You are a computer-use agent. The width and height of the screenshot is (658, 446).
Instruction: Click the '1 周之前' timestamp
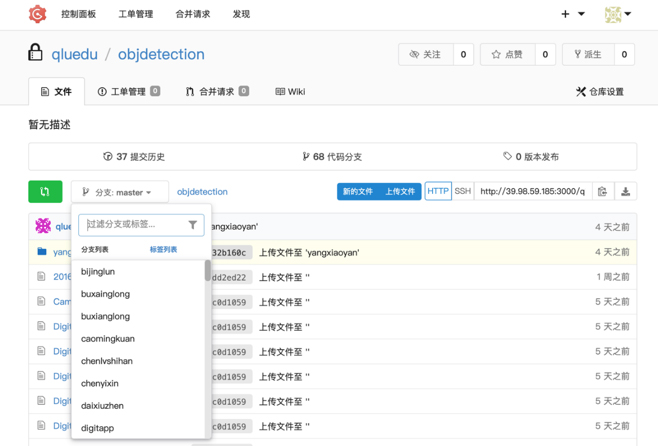[613, 277]
